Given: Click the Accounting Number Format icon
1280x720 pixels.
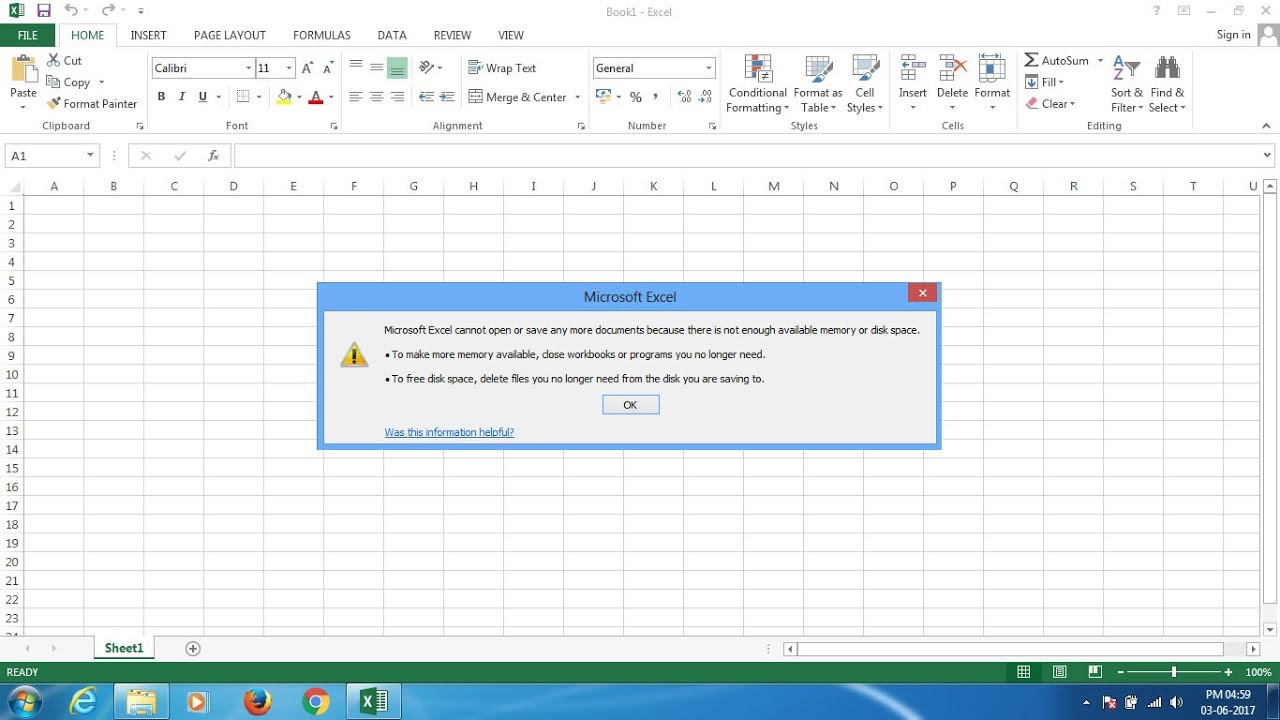Looking at the screenshot, I should [x=603, y=97].
